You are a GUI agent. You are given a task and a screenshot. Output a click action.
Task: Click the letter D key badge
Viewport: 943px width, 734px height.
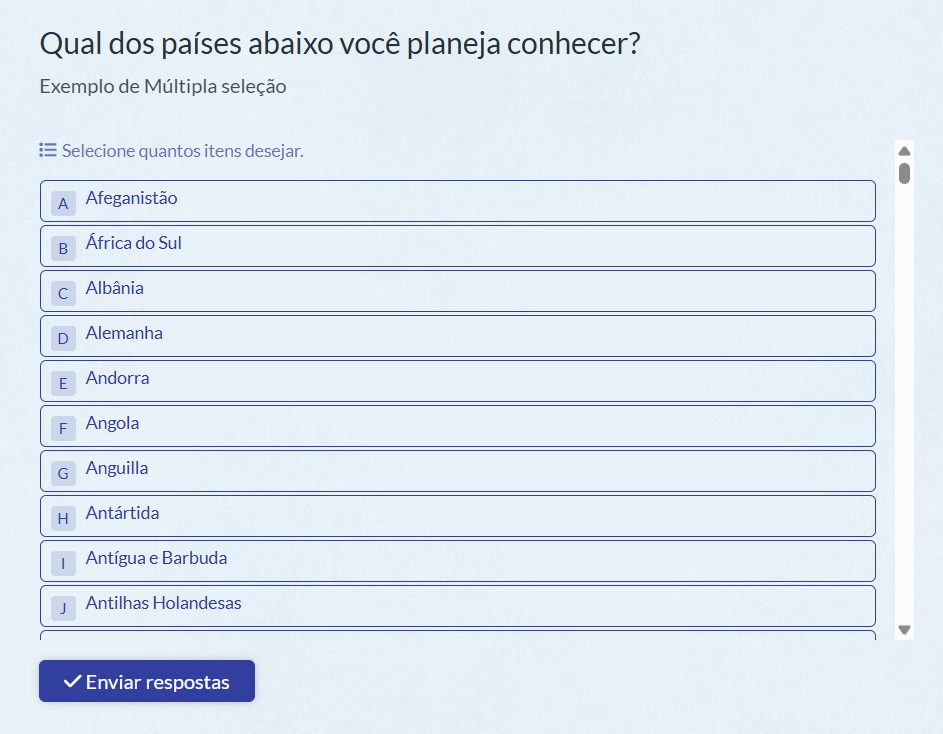click(63, 339)
